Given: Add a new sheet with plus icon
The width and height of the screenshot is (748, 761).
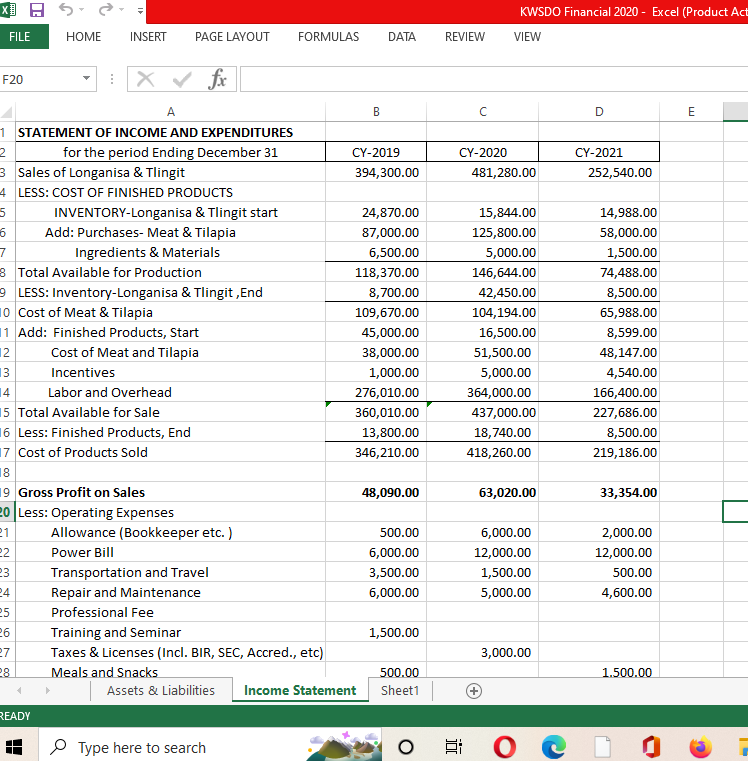Looking at the screenshot, I should coord(474,690).
